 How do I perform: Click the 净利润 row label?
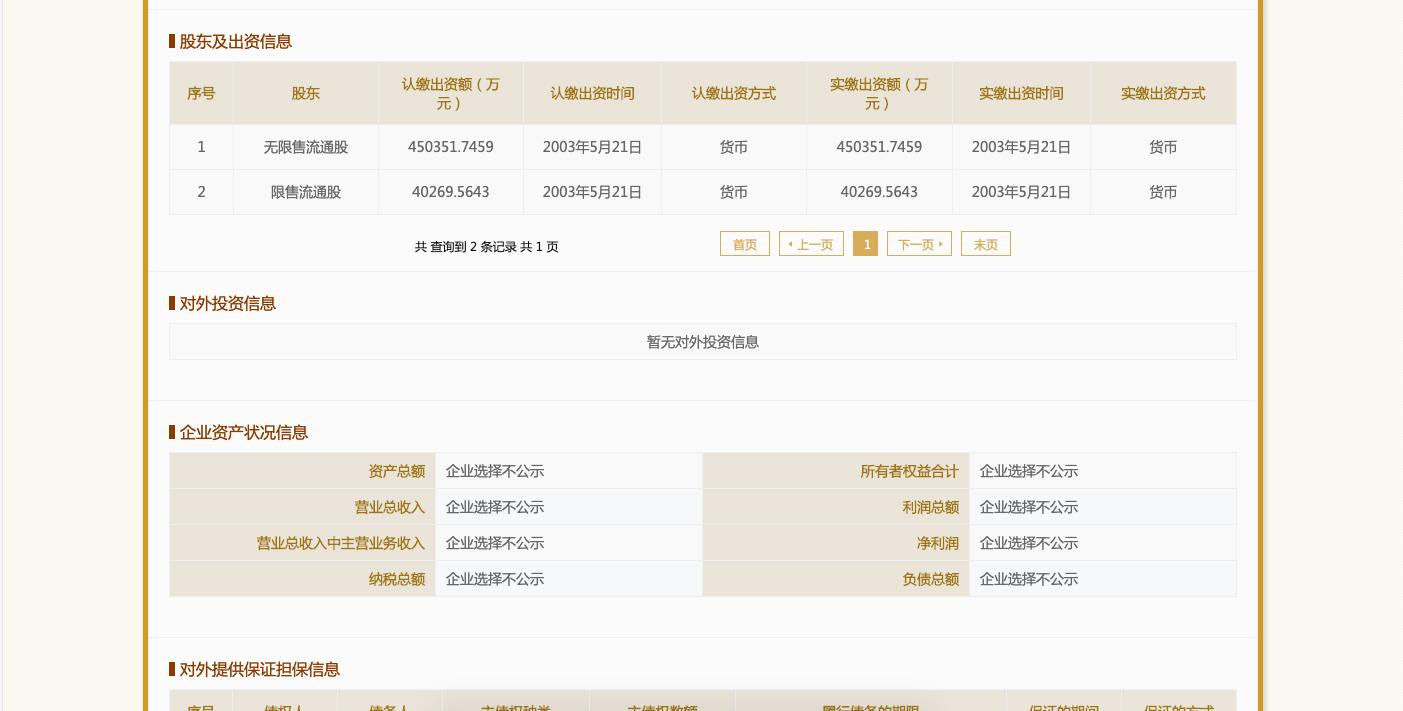pyautogui.click(x=938, y=543)
